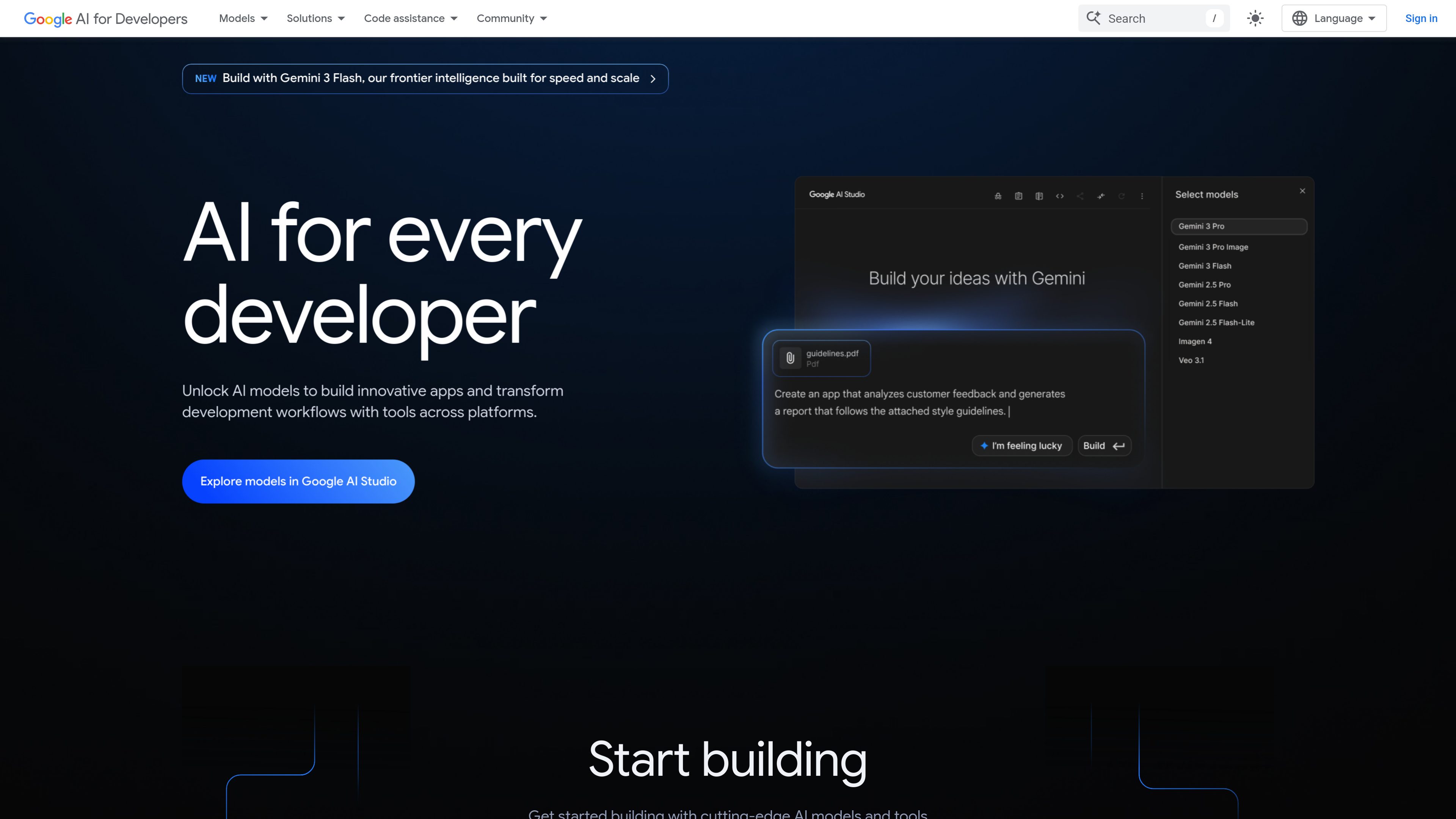Click the incognito icon in AI Studio toolbar
1456x819 pixels.
pyautogui.click(x=998, y=196)
